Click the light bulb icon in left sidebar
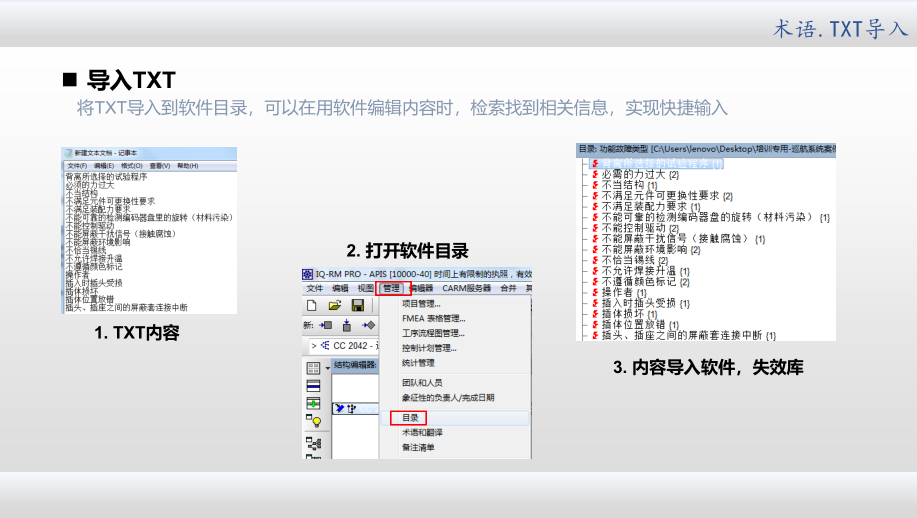This screenshot has width=917, height=518. pyautogui.click(x=314, y=420)
